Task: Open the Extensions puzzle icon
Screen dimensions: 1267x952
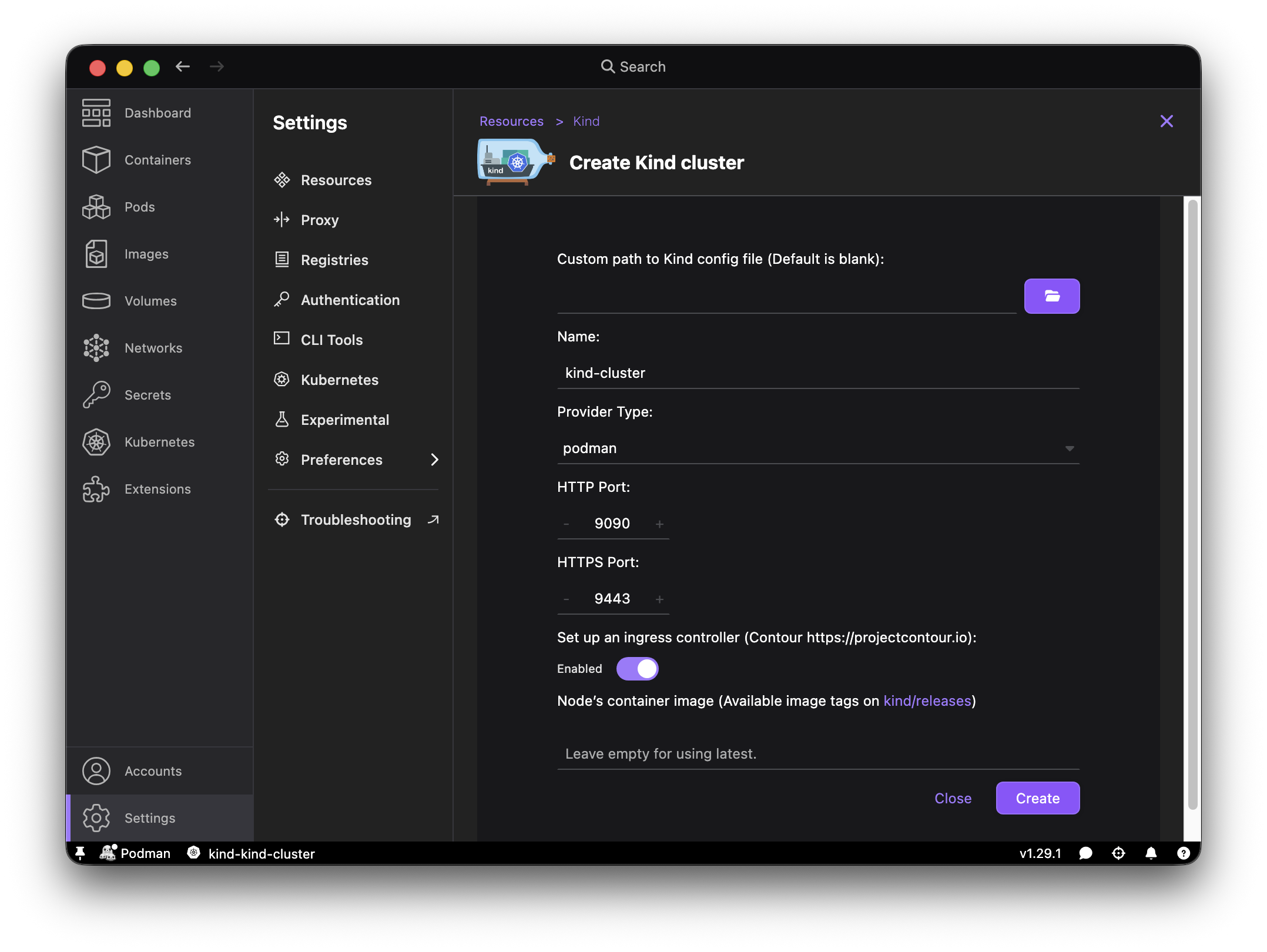Action: coord(96,489)
